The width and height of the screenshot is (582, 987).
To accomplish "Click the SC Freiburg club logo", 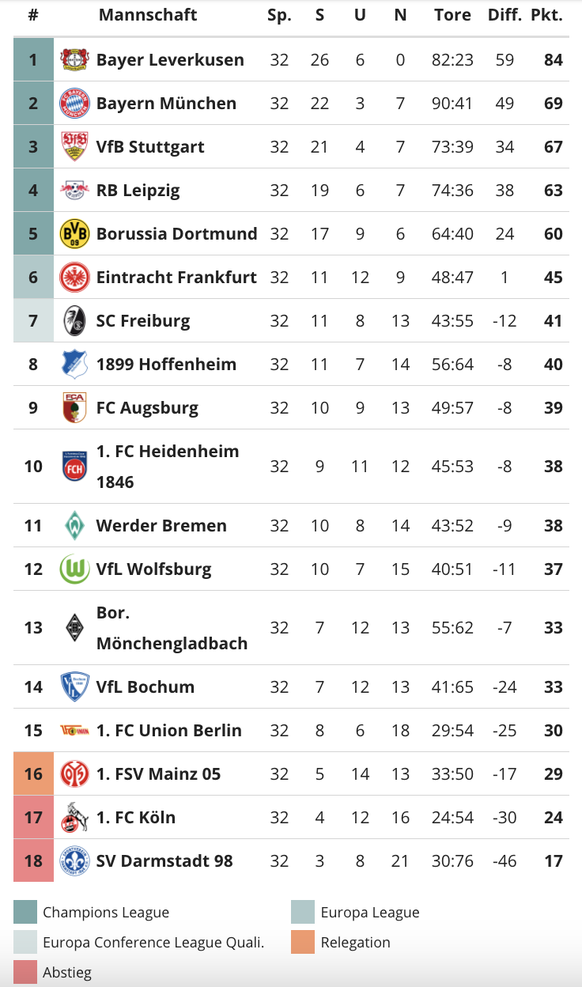I will pos(74,320).
